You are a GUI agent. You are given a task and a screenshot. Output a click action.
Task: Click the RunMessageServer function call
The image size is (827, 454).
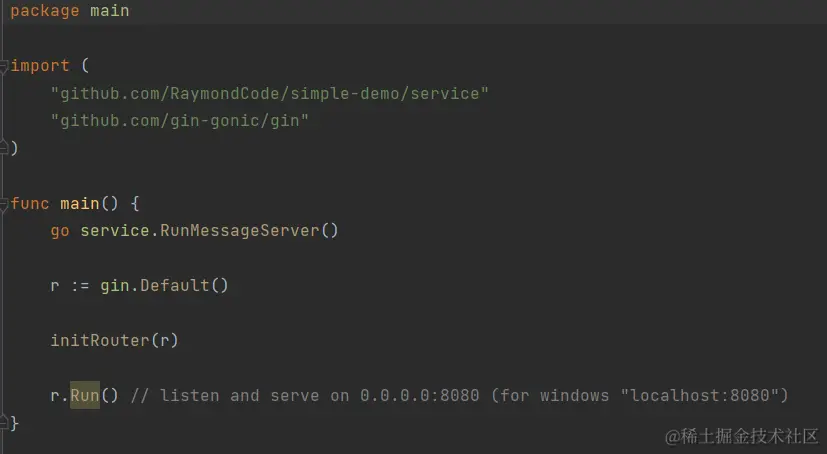pyautogui.click(x=239, y=230)
